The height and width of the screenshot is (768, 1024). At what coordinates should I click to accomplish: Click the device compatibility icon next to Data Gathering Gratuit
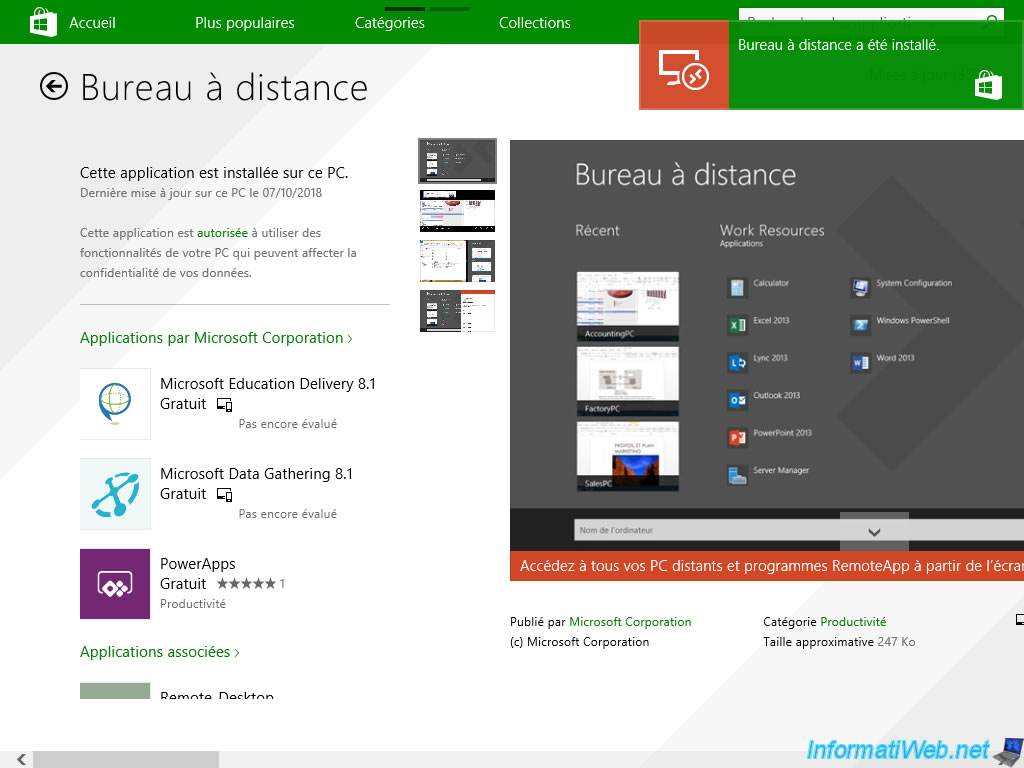click(224, 495)
